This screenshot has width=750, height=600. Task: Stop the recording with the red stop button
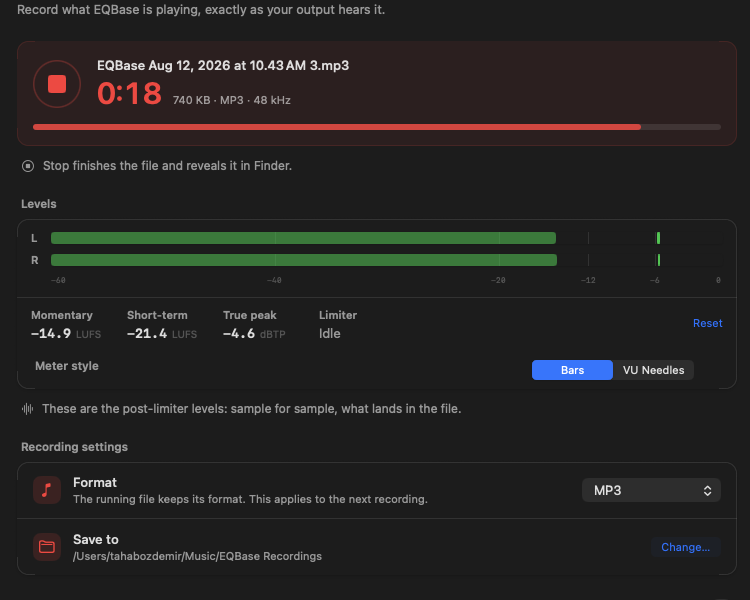click(57, 84)
